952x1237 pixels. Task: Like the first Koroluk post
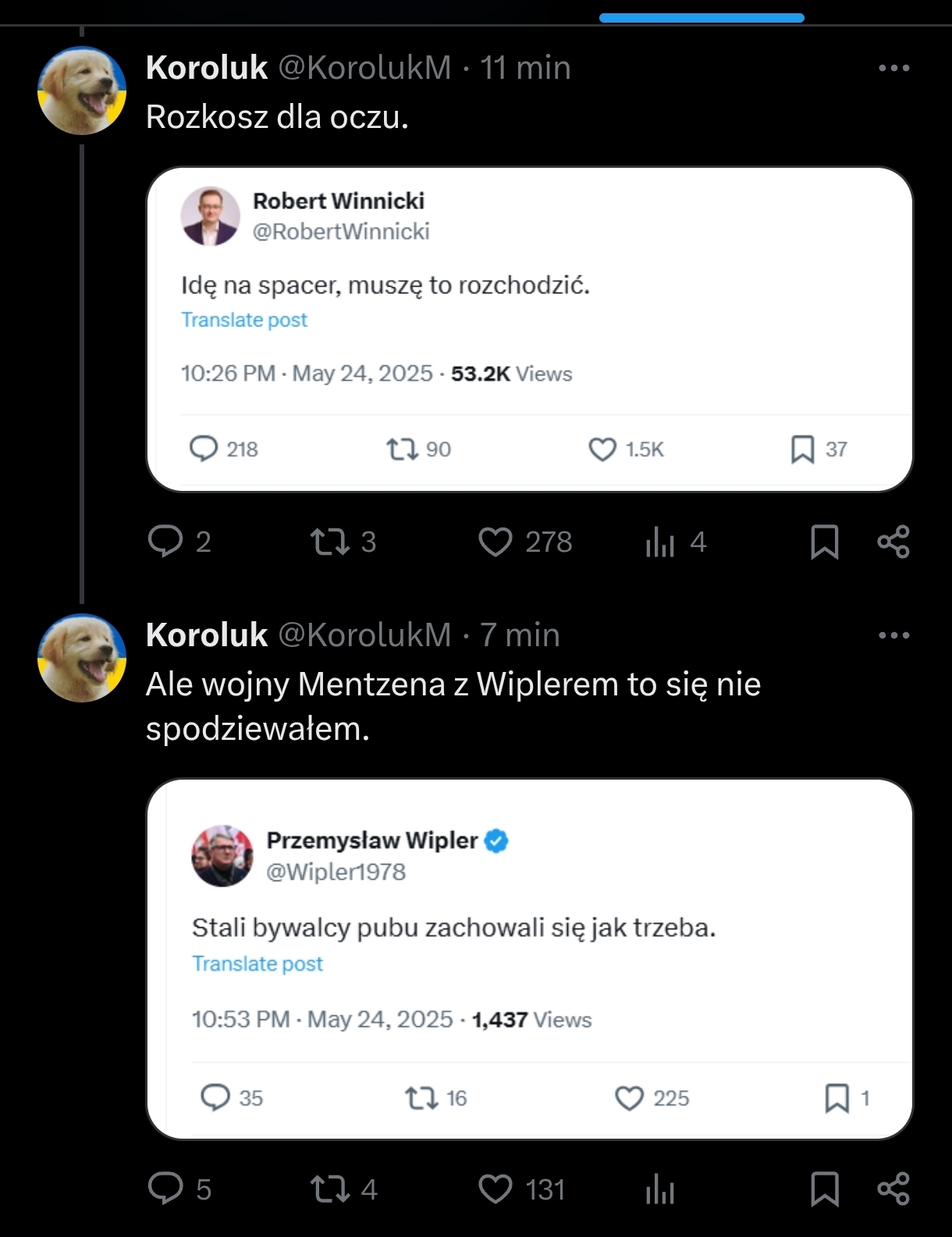click(496, 542)
